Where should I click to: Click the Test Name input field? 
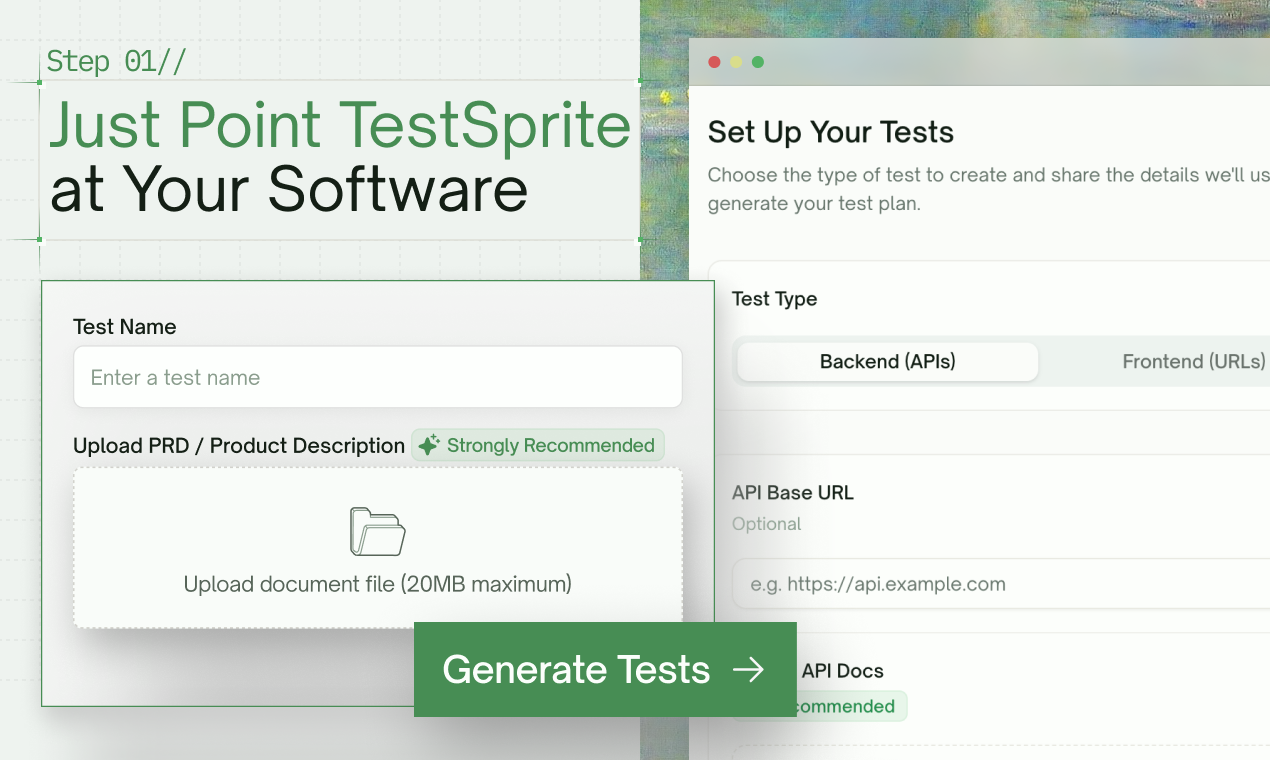tap(378, 377)
